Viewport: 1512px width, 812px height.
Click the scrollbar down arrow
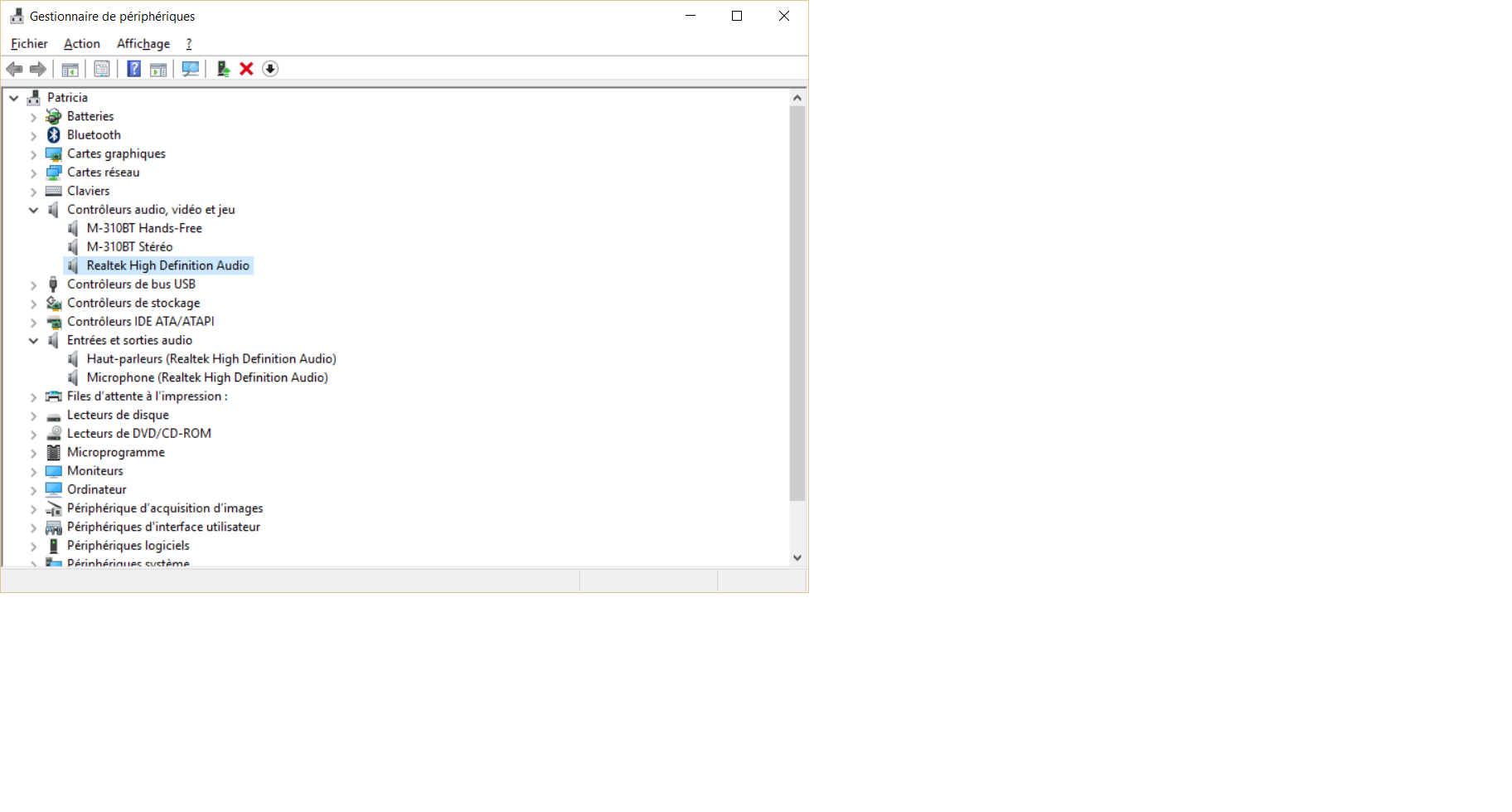(797, 557)
